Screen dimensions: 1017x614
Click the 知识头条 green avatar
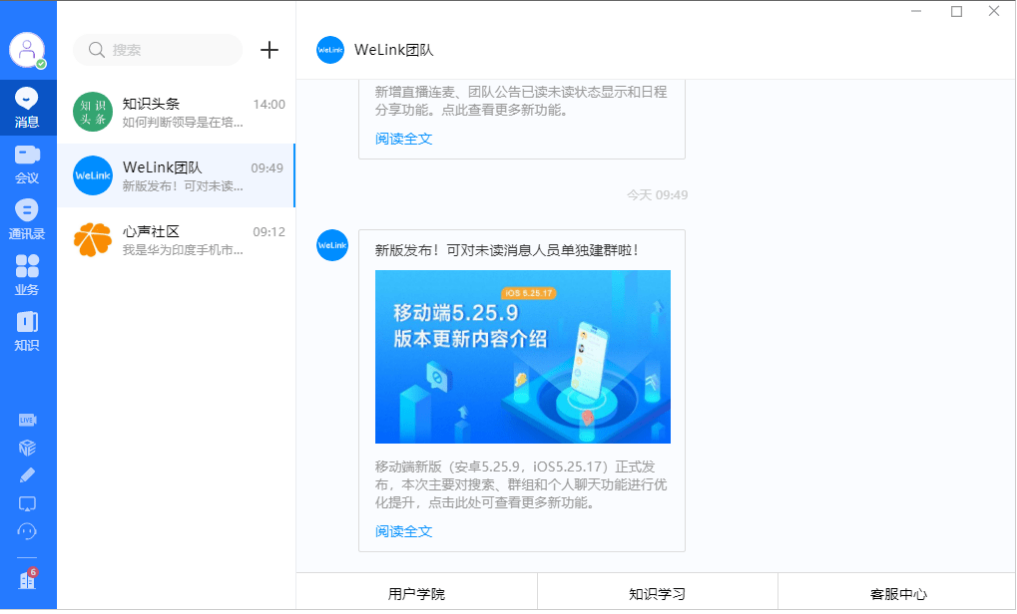(x=93, y=112)
